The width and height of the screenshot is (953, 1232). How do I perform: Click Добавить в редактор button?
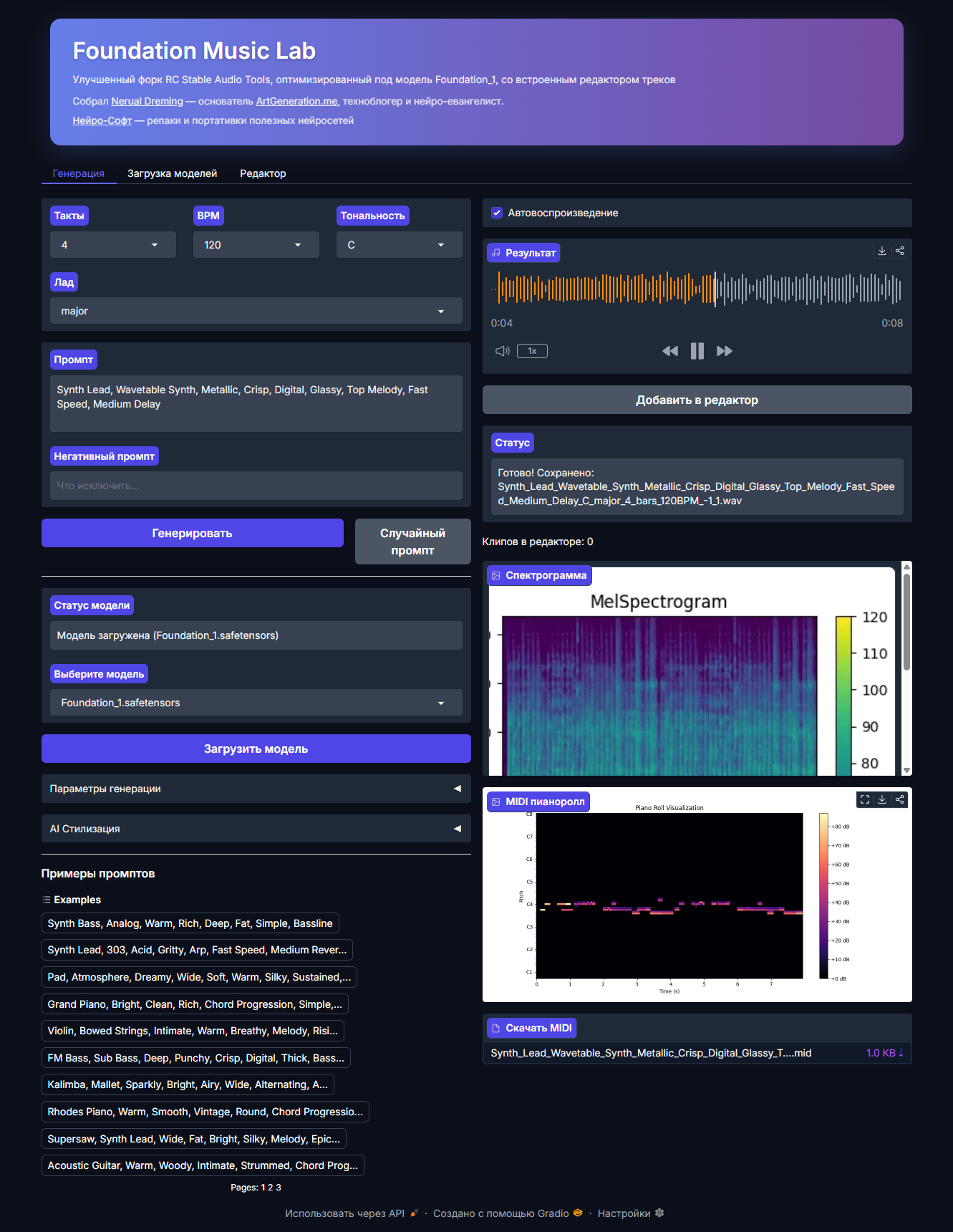click(697, 400)
